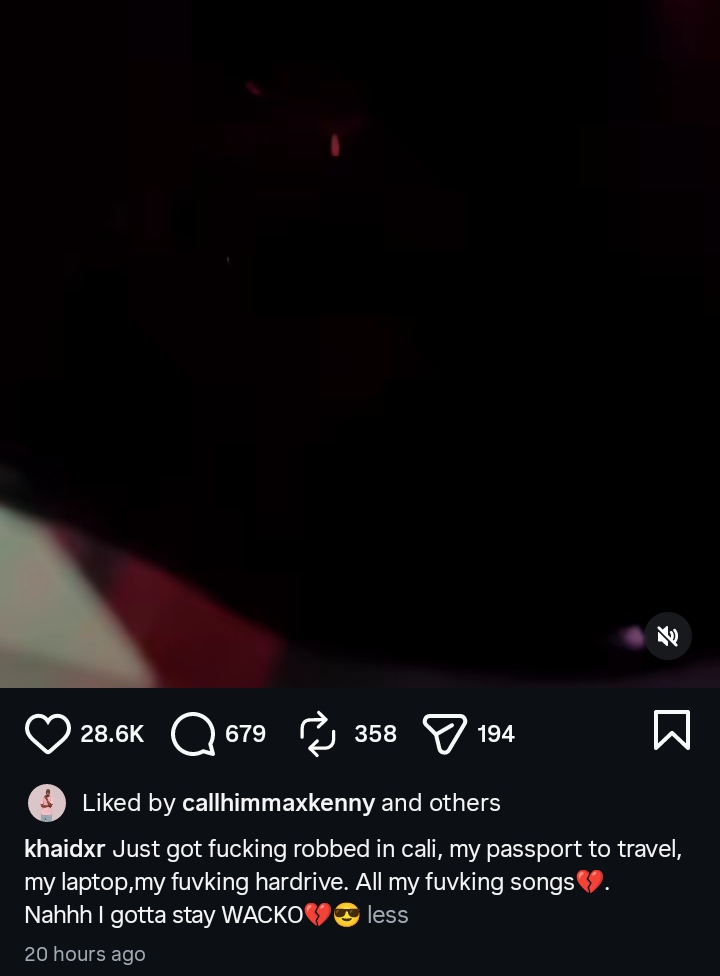Open callhimmaxkenny's profile
Image resolution: width=720 pixels, height=976 pixels.
point(278,803)
